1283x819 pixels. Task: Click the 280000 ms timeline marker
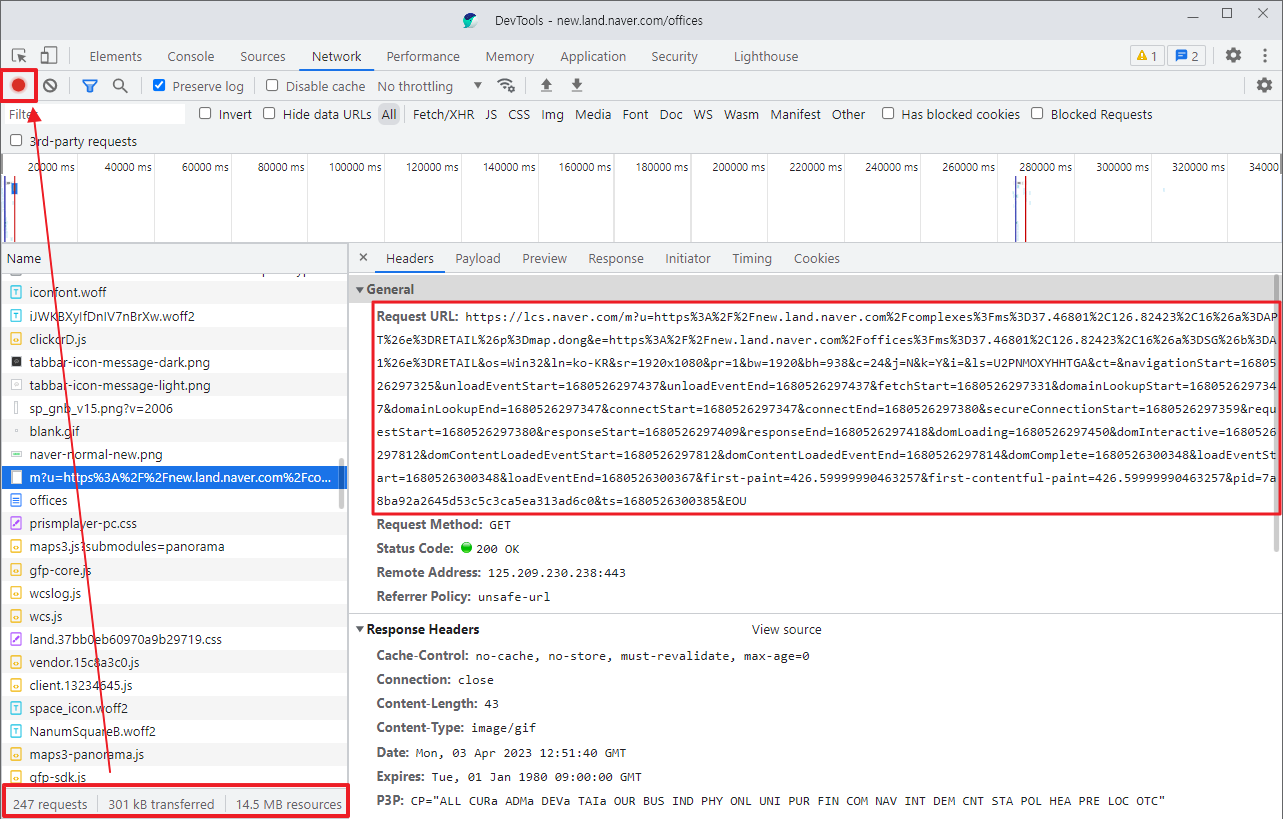point(1045,167)
